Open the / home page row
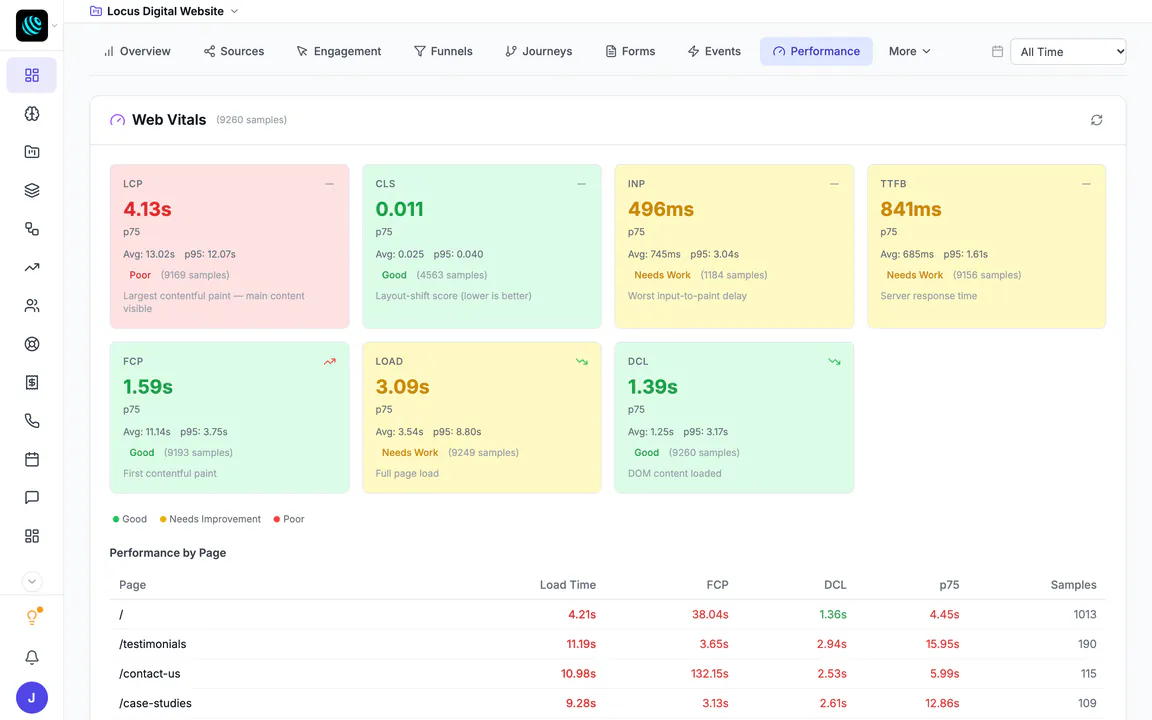This screenshot has height=720, width=1152. [607, 614]
